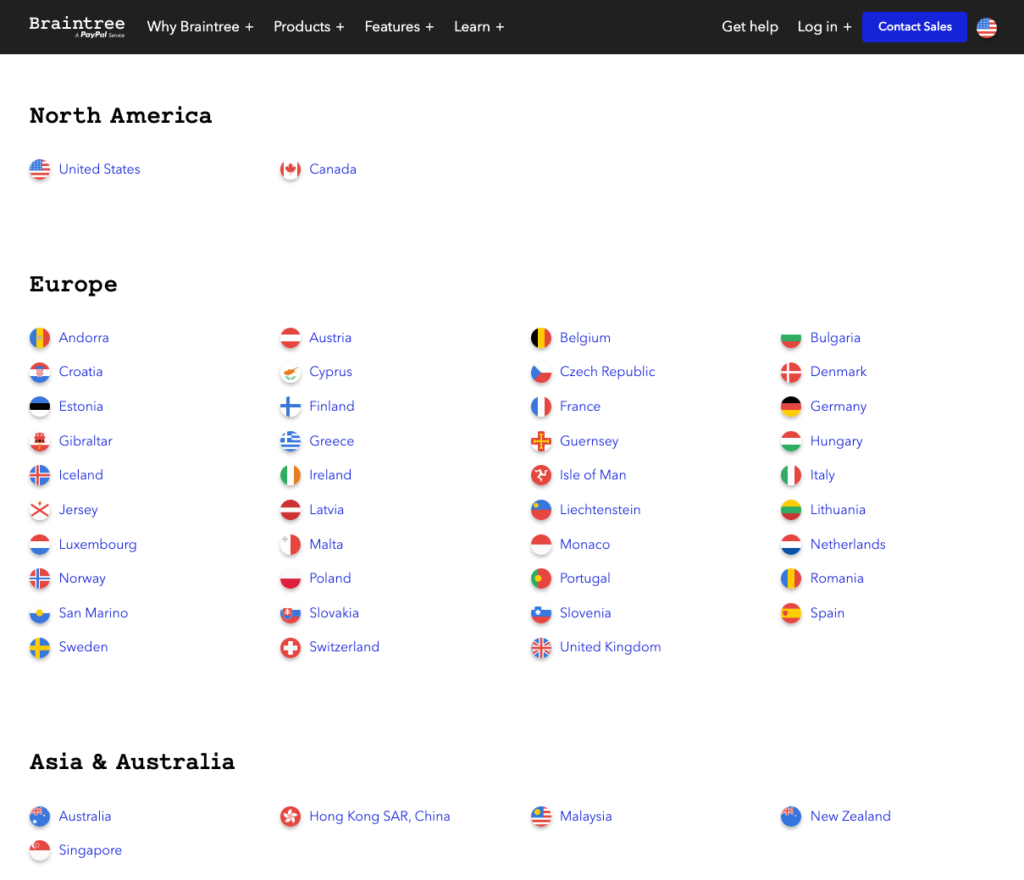This screenshot has height=880, width=1024.
Task: Select the Switzerland flag icon
Action: coord(291,648)
